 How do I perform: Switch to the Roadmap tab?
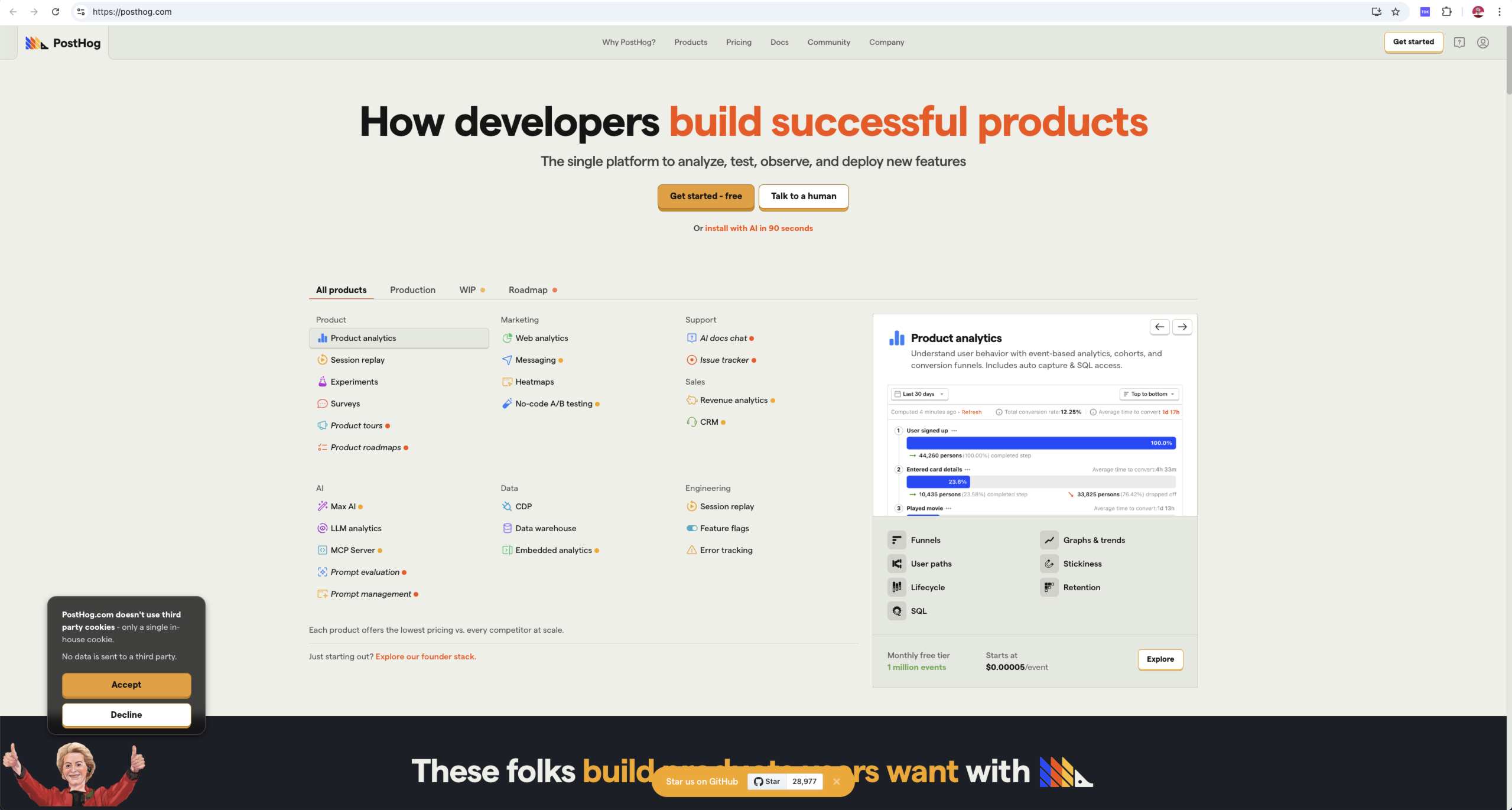(x=533, y=290)
